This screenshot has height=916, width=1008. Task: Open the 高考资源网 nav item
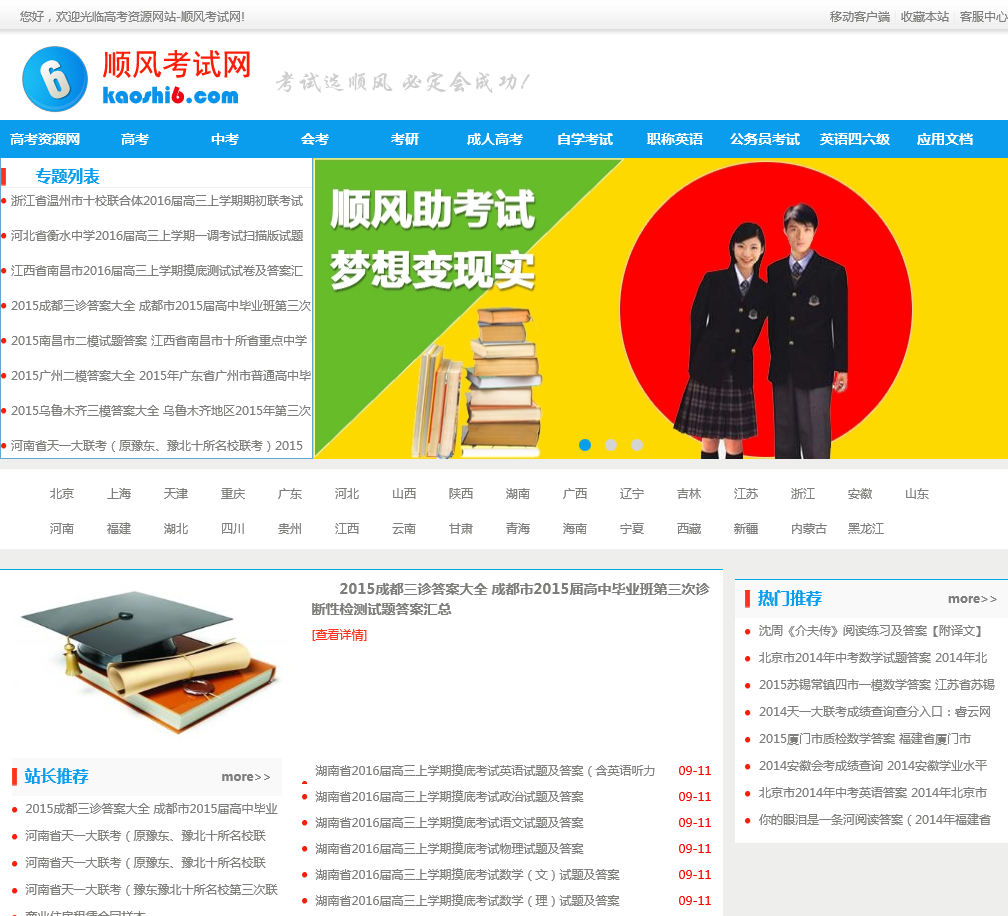(45, 139)
